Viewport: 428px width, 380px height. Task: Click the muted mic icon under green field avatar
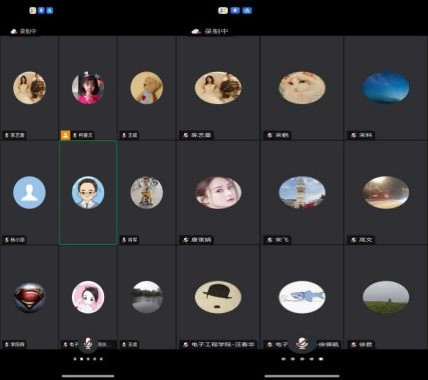354,344
